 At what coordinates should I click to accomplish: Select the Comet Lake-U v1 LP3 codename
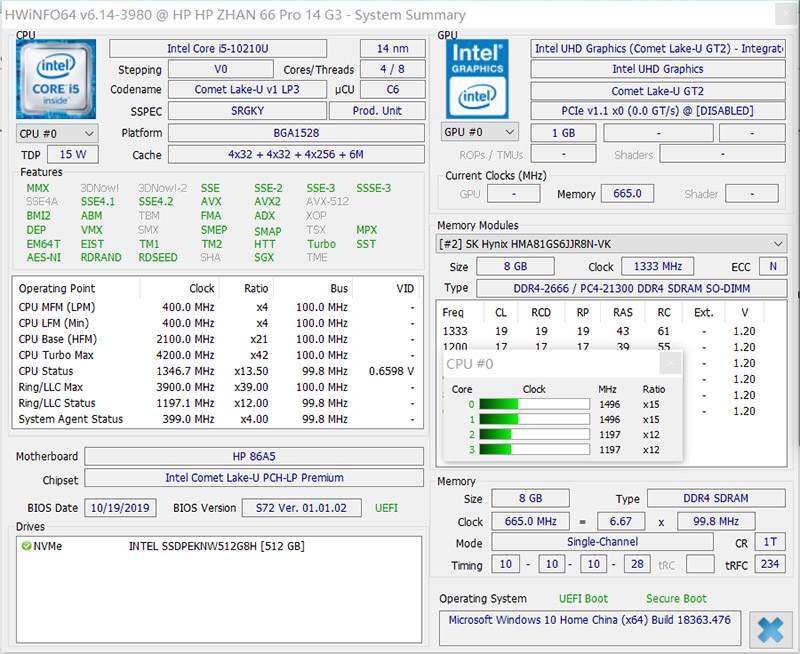[247, 89]
